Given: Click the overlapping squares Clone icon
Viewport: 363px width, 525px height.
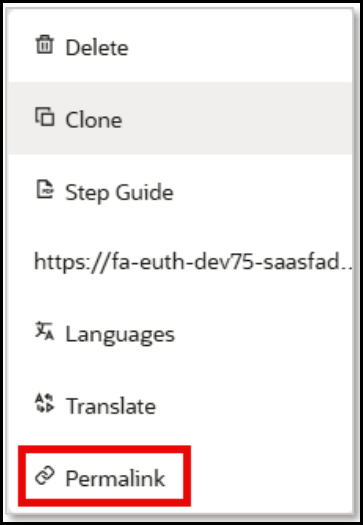Looking at the screenshot, I should pyautogui.click(x=45, y=118).
